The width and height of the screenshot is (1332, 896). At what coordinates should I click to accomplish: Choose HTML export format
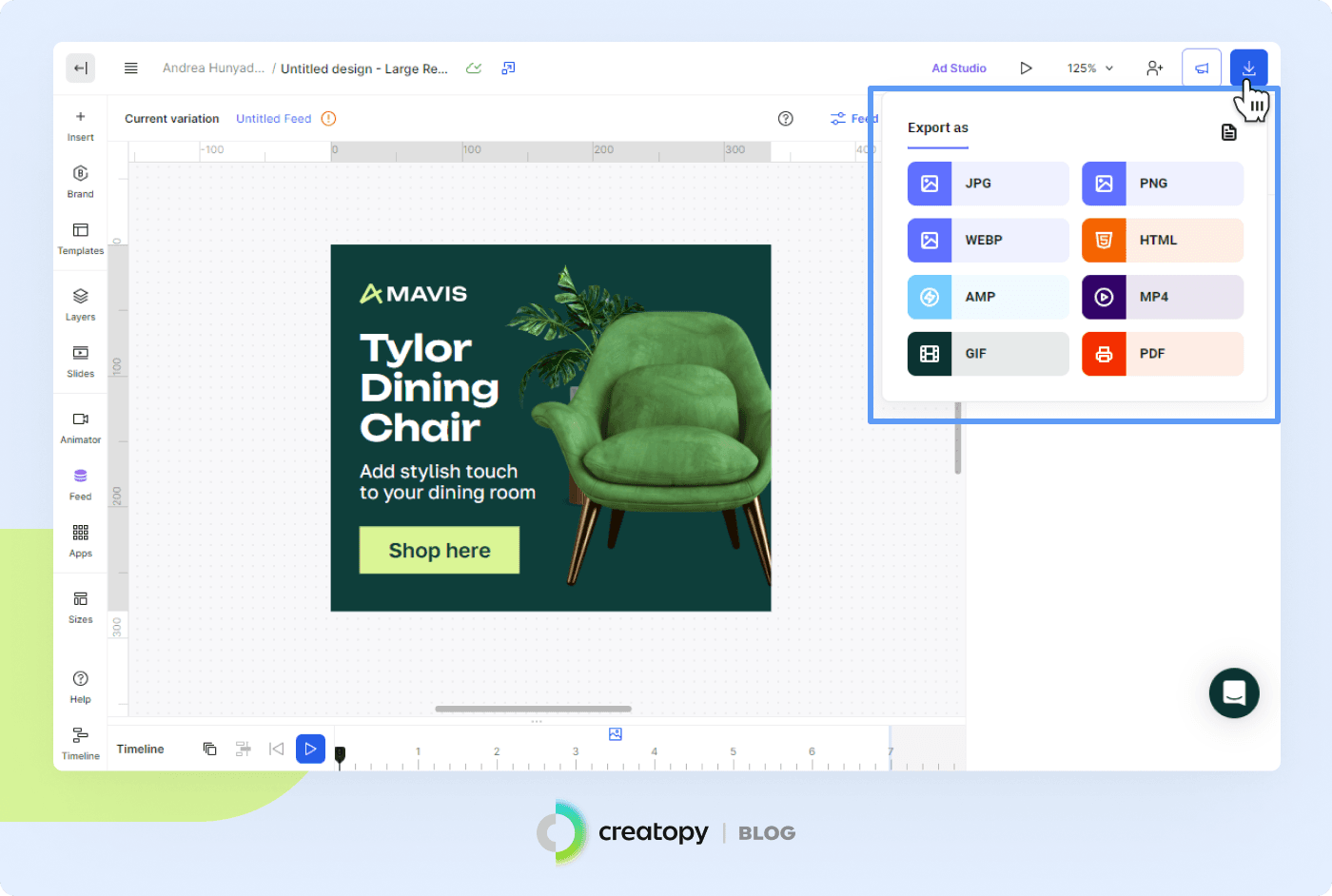pos(1162,241)
